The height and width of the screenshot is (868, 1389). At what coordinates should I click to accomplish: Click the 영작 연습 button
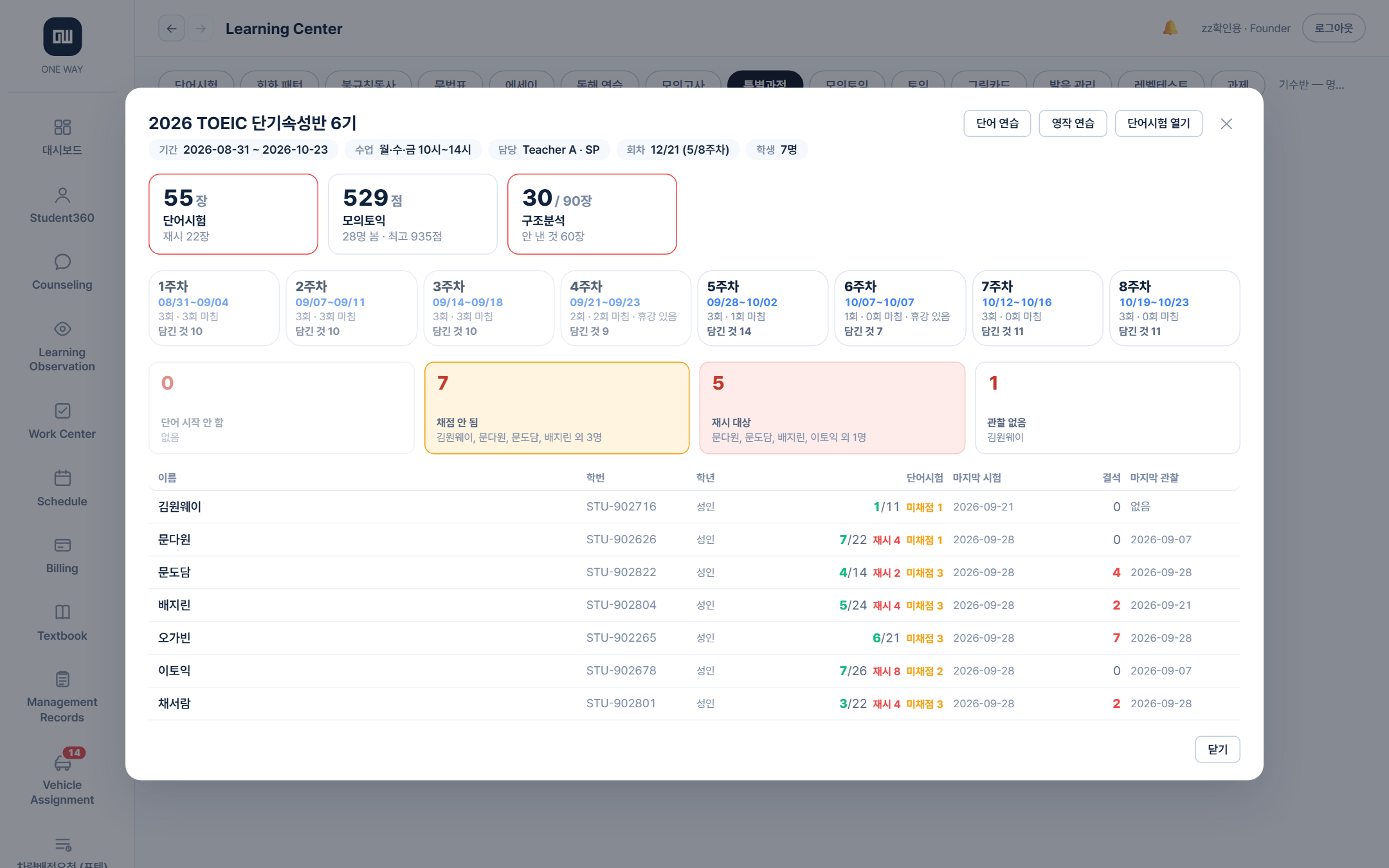[x=1073, y=123]
